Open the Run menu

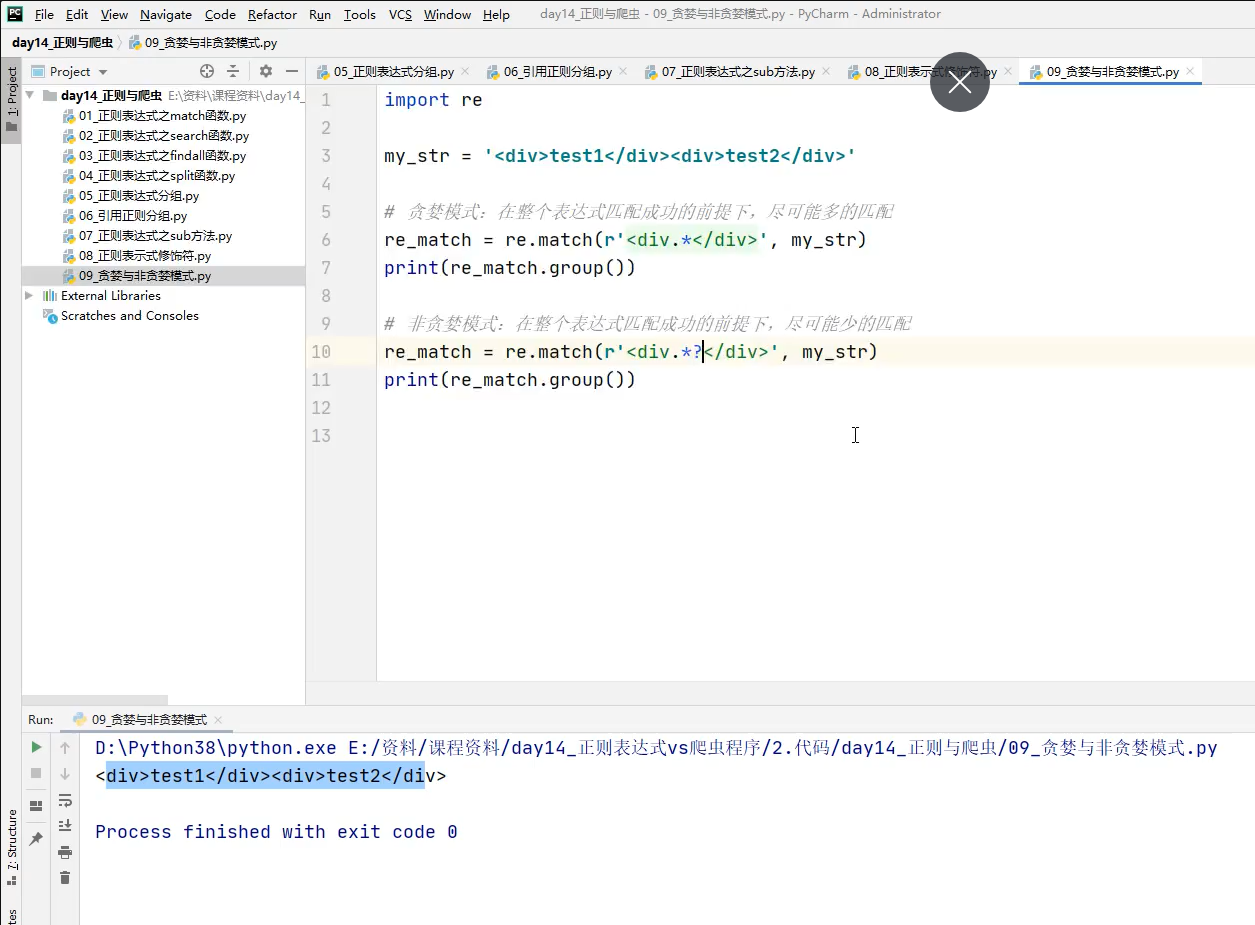(320, 14)
